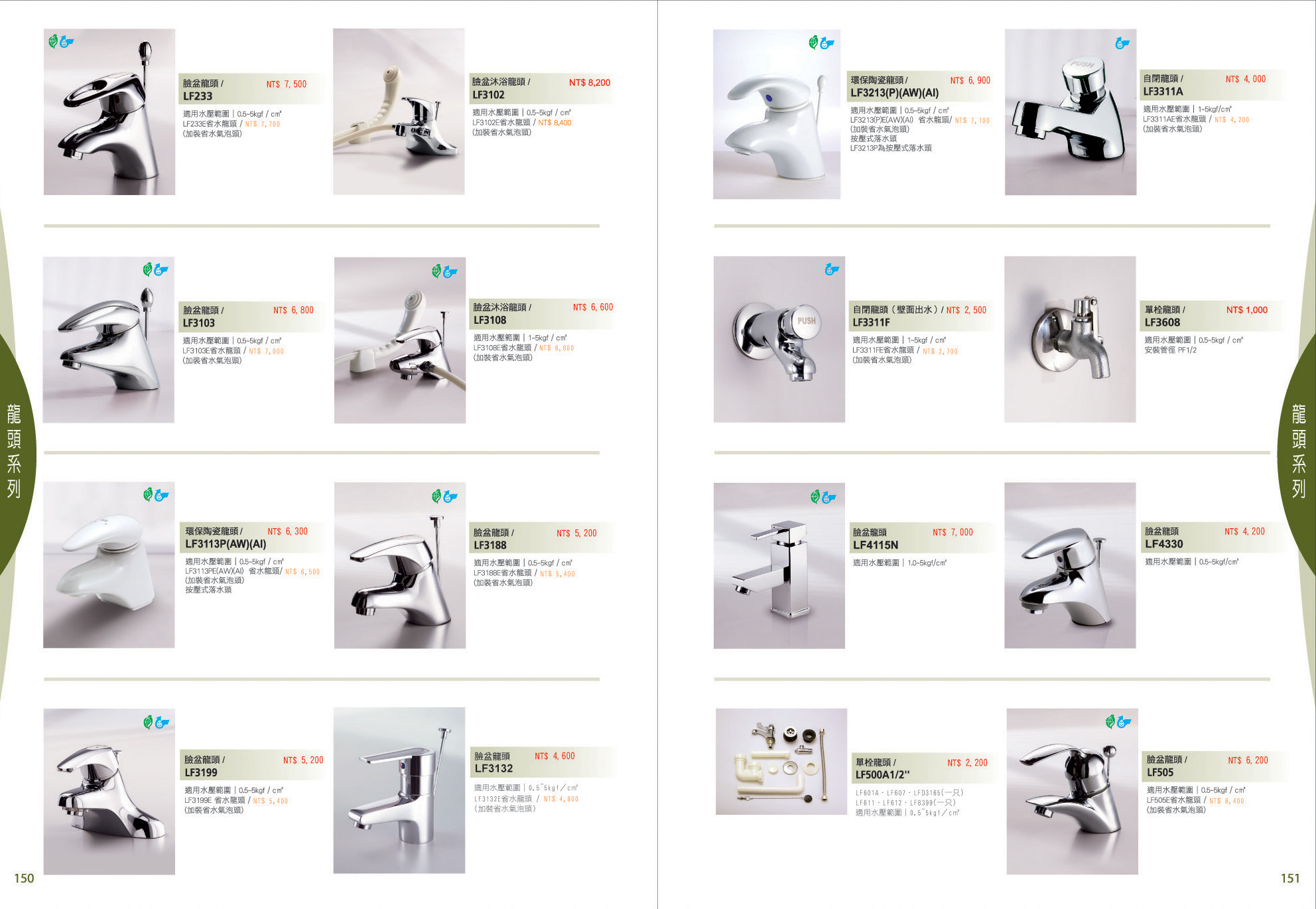Open the LF3102 basin shower faucet image
This screenshot has width=1316, height=909.
pos(399,111)
